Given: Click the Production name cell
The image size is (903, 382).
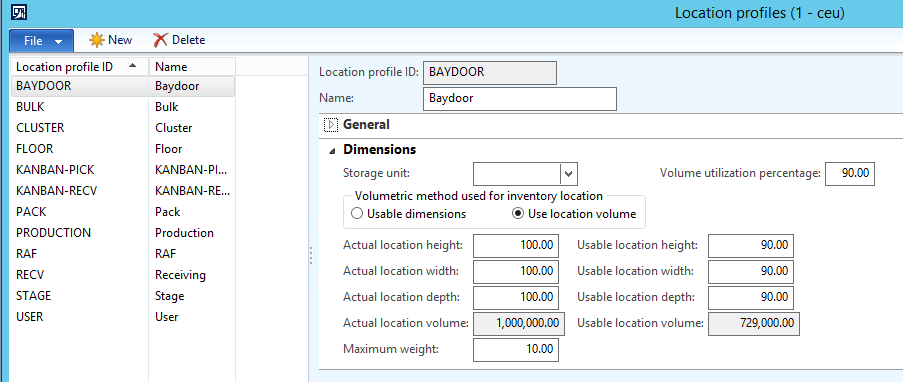Looking at the screenshot, I should (192, 233).
